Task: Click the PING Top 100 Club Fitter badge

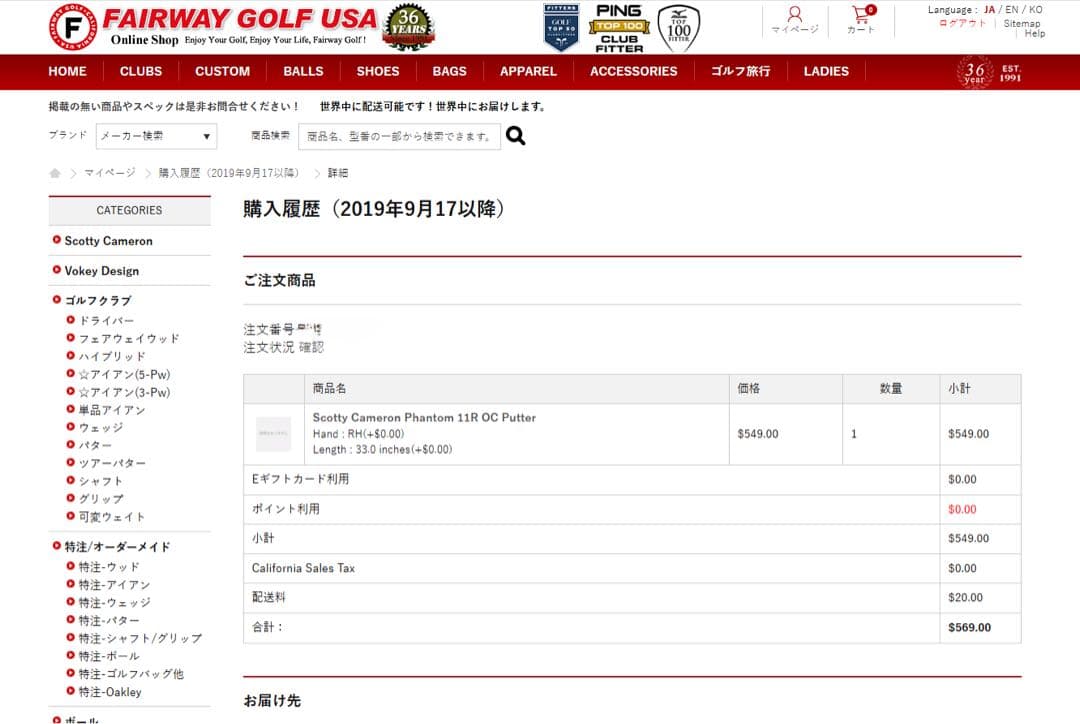Action: (x=619, y=28)
